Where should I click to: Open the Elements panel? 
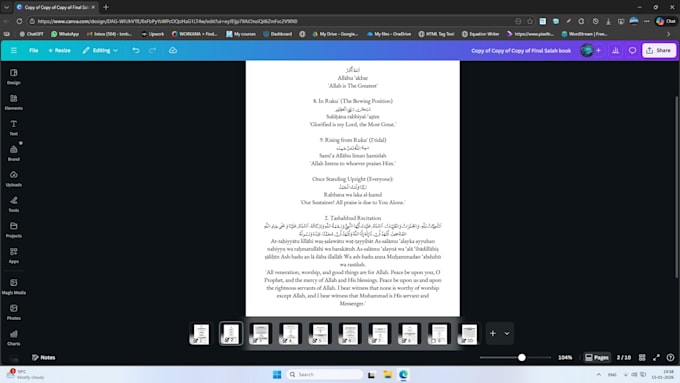[x=13, y=102]
